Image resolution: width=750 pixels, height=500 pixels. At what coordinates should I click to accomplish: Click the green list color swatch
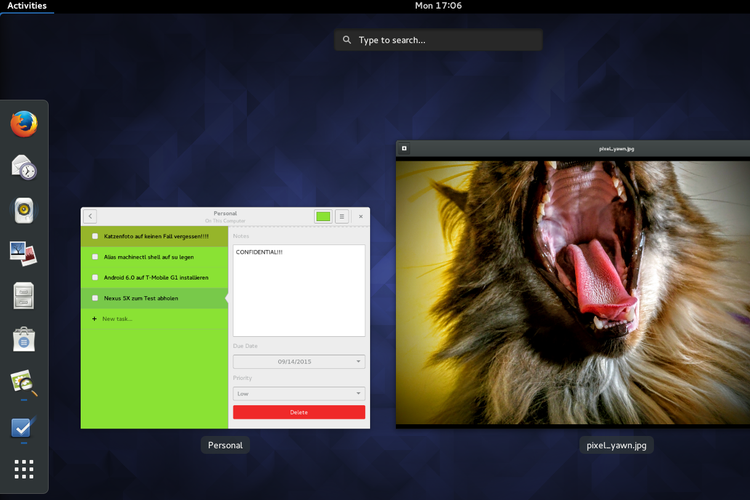323,216
